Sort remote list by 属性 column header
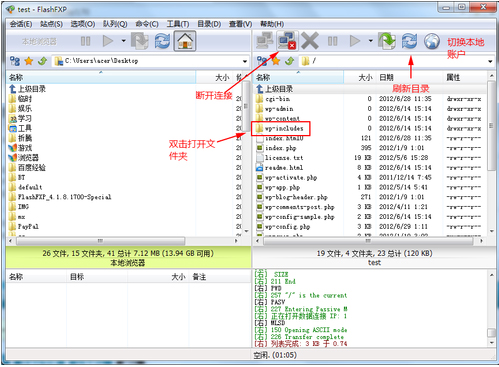Image resolution: width=499 pixels, height=367 pixels. pyautogui.click(x=465, y=78)
